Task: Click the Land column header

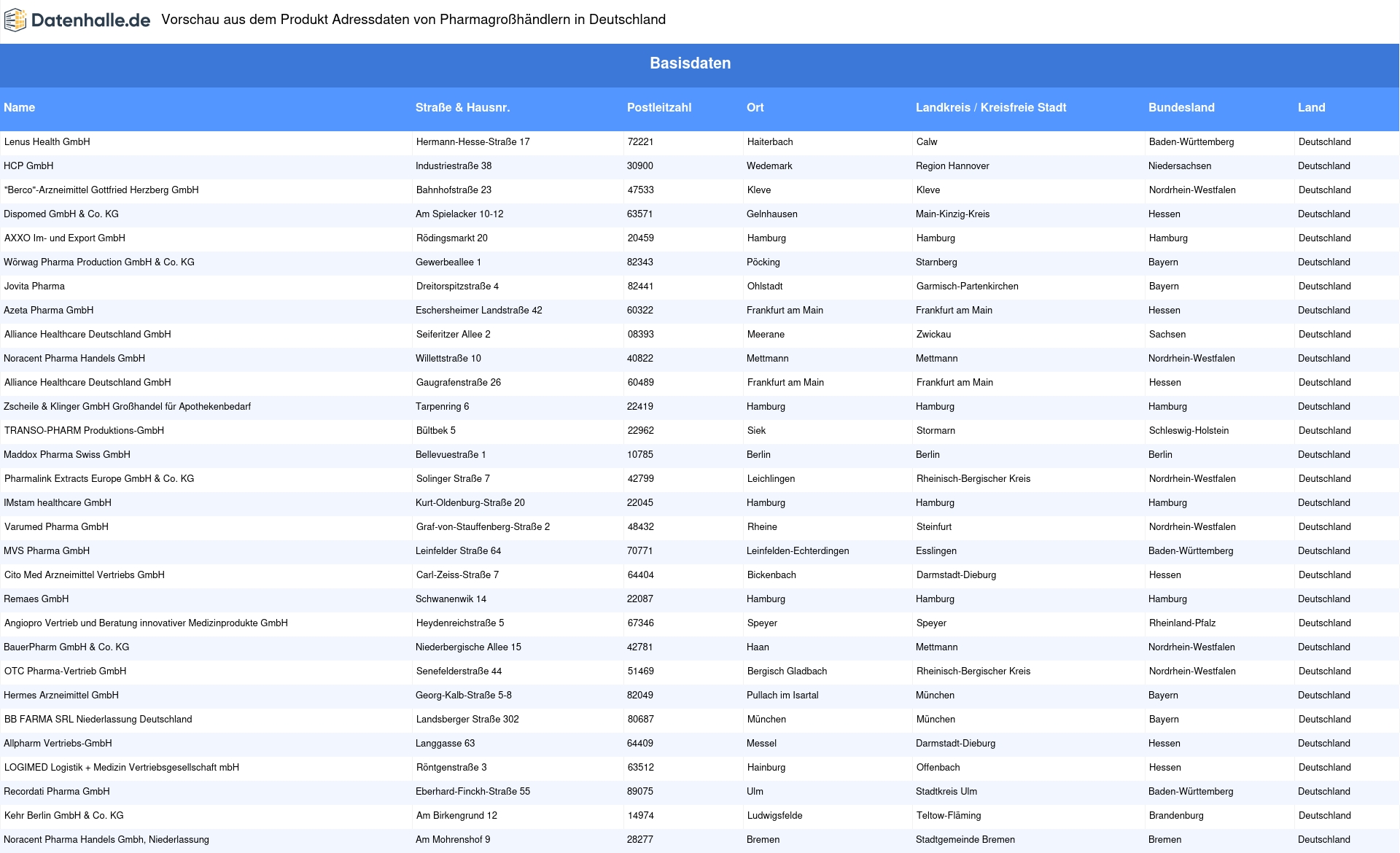Action: click(1311, 107)
